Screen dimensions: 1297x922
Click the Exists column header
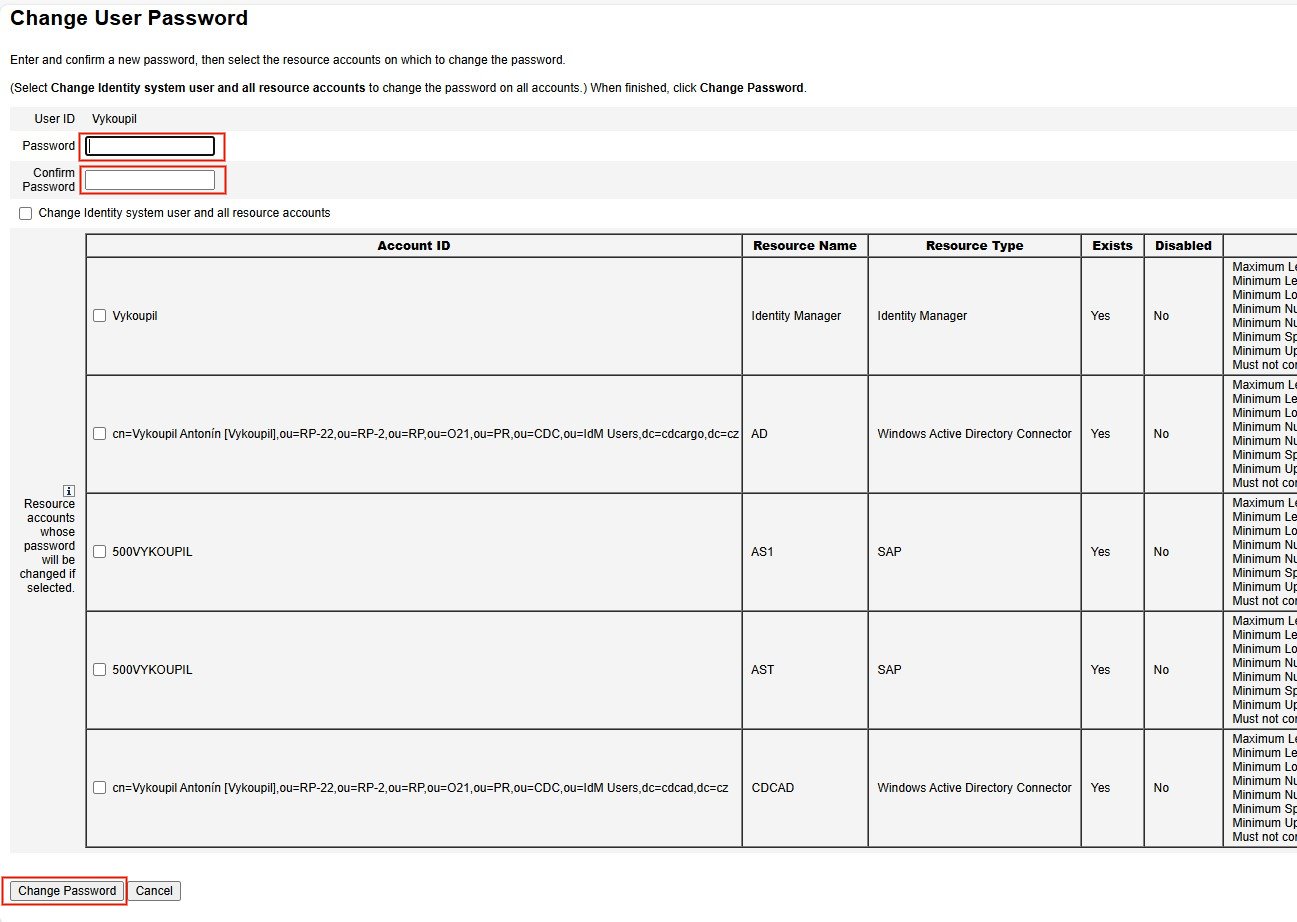[x=1112, y=246]
